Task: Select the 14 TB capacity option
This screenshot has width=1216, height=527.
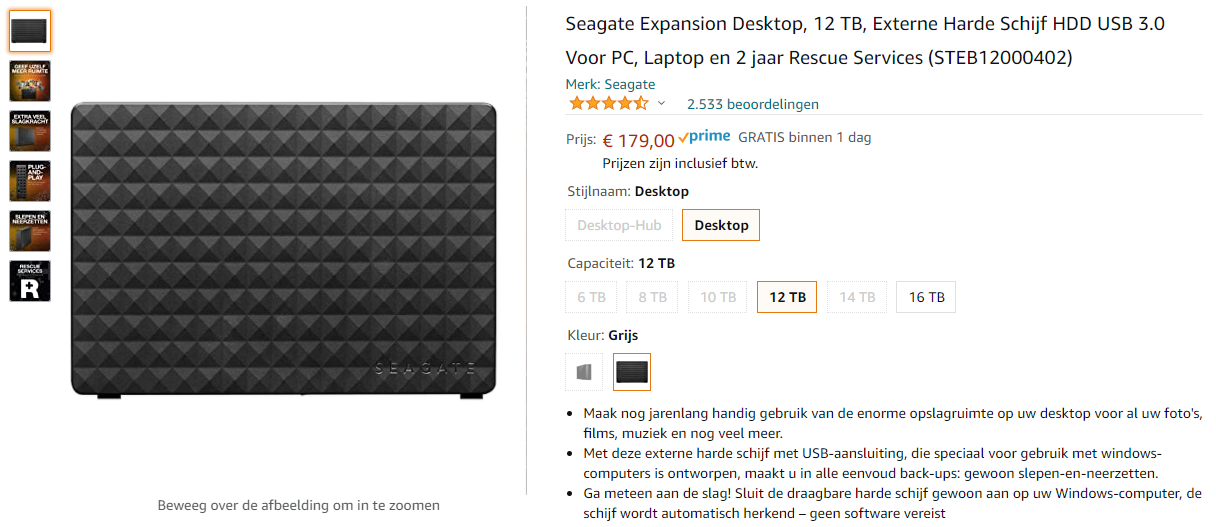Action: [x=856, y=297]
